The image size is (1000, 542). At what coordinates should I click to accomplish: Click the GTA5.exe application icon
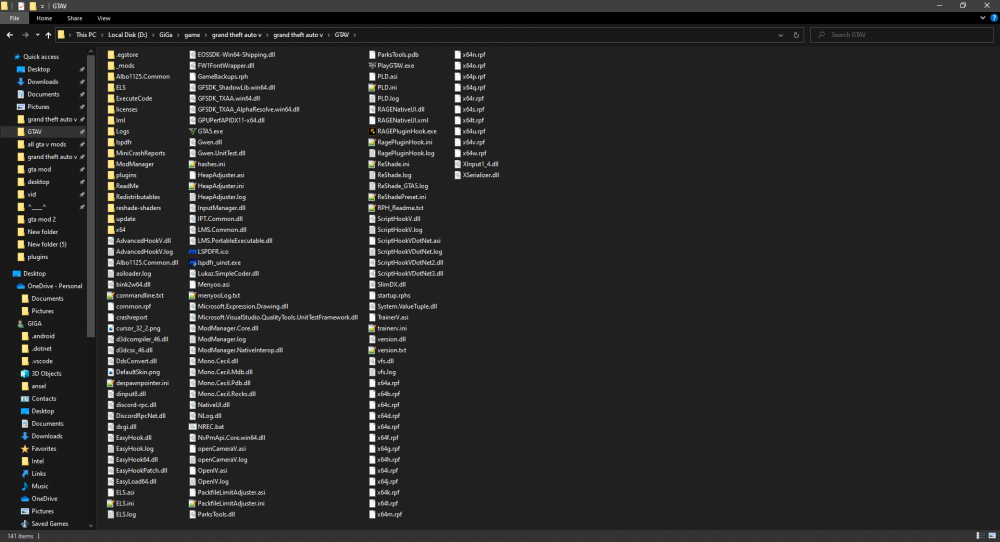click(193, 131)
